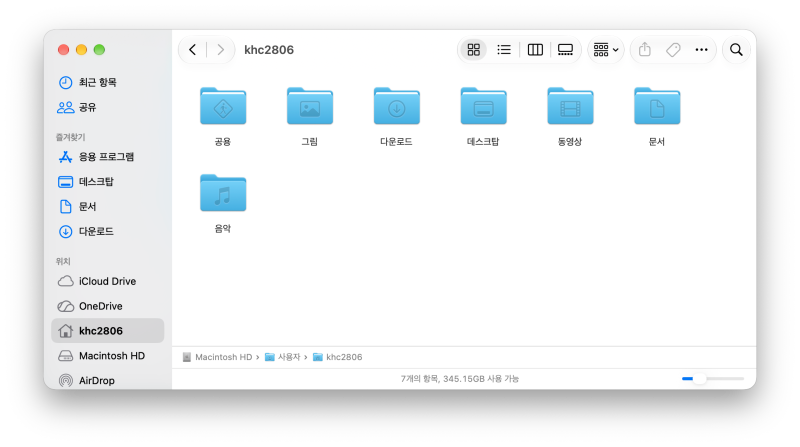Viewport: 800px width, 447px height.
Task: Click the 그림 folder name label
Action: click(x=310, y=142)
